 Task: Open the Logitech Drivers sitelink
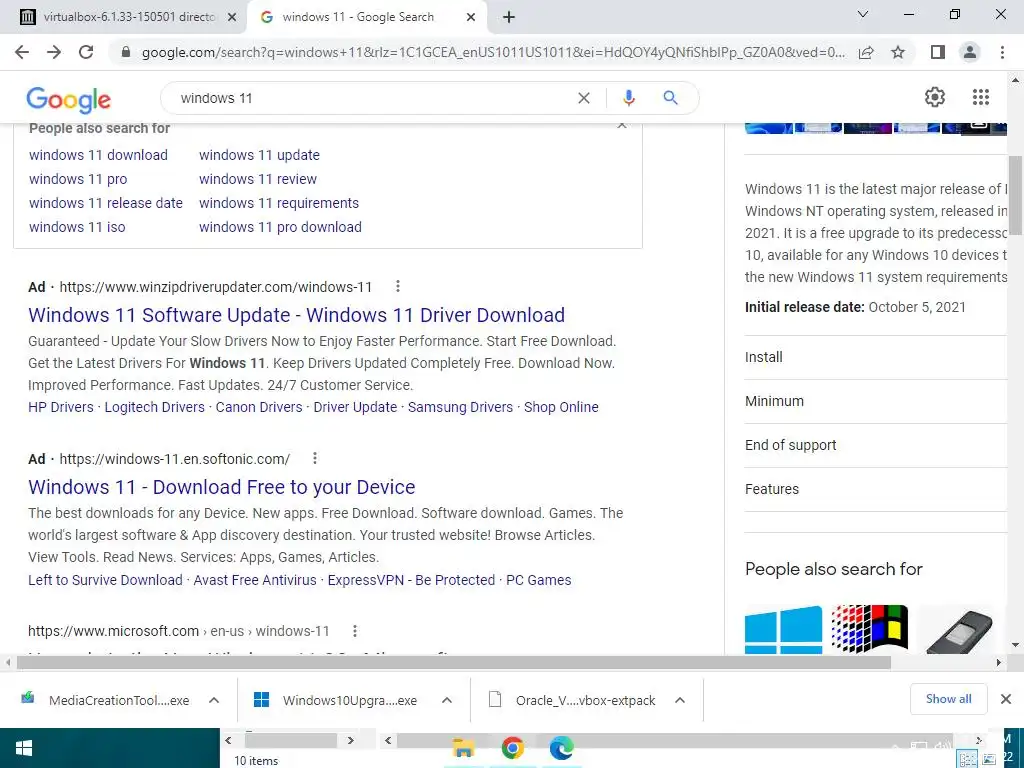155,407
